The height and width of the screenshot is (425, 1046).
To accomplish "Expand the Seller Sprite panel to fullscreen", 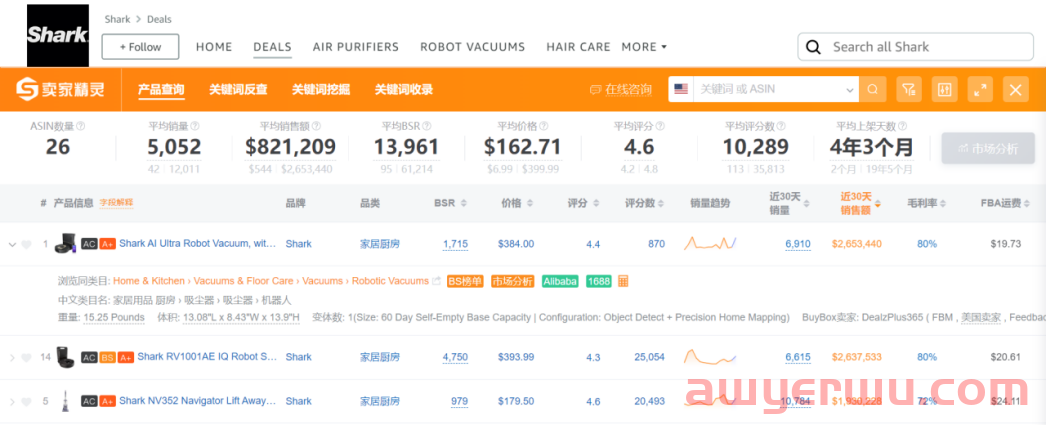I will 980,89.
